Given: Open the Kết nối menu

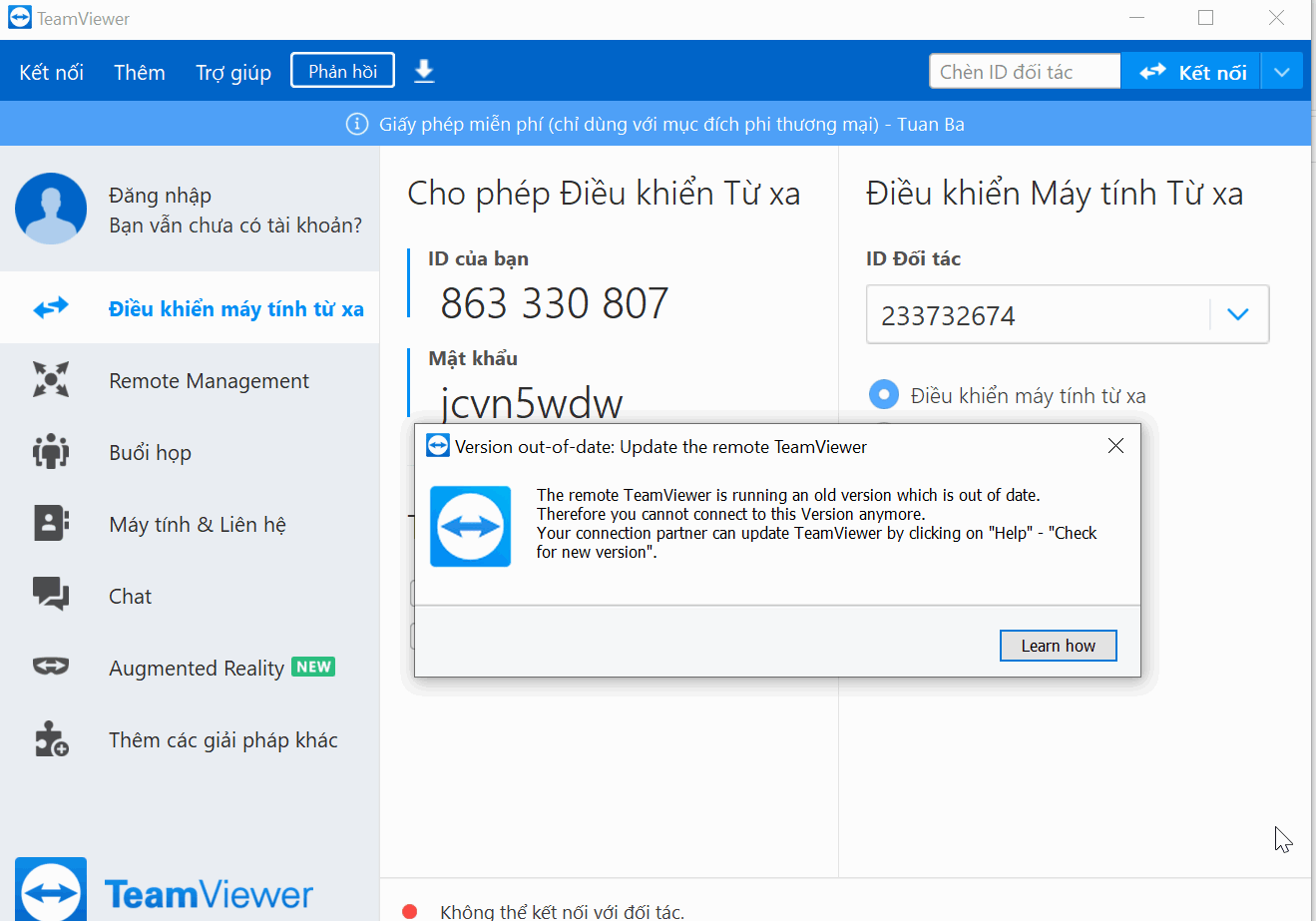Looking at the screenshot, I should [51, 72].
